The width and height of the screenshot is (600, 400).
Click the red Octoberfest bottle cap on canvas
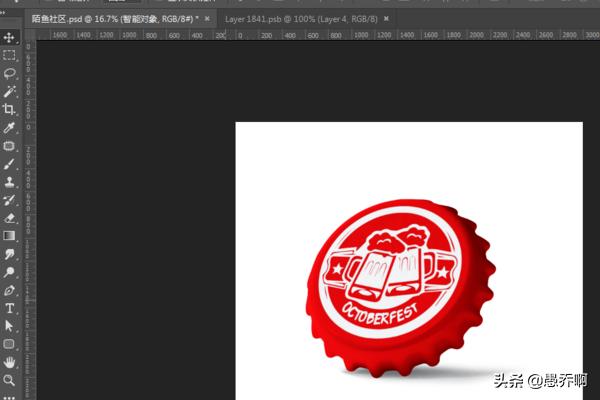tap(400, 285)
